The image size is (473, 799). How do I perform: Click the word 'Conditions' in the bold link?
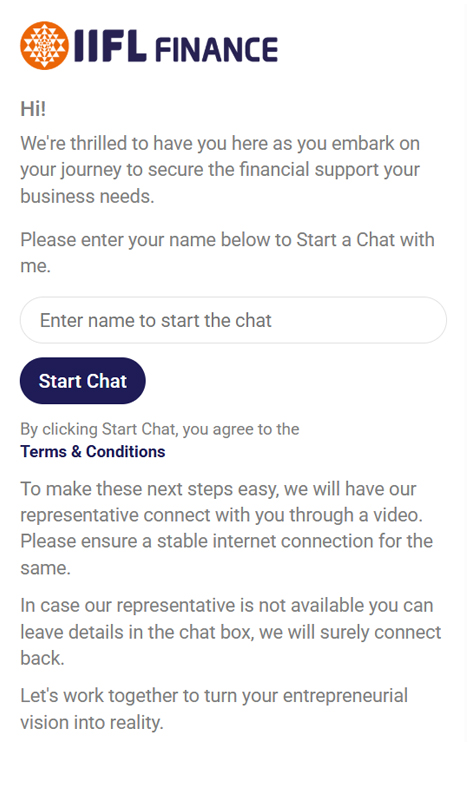click(126, 451)
